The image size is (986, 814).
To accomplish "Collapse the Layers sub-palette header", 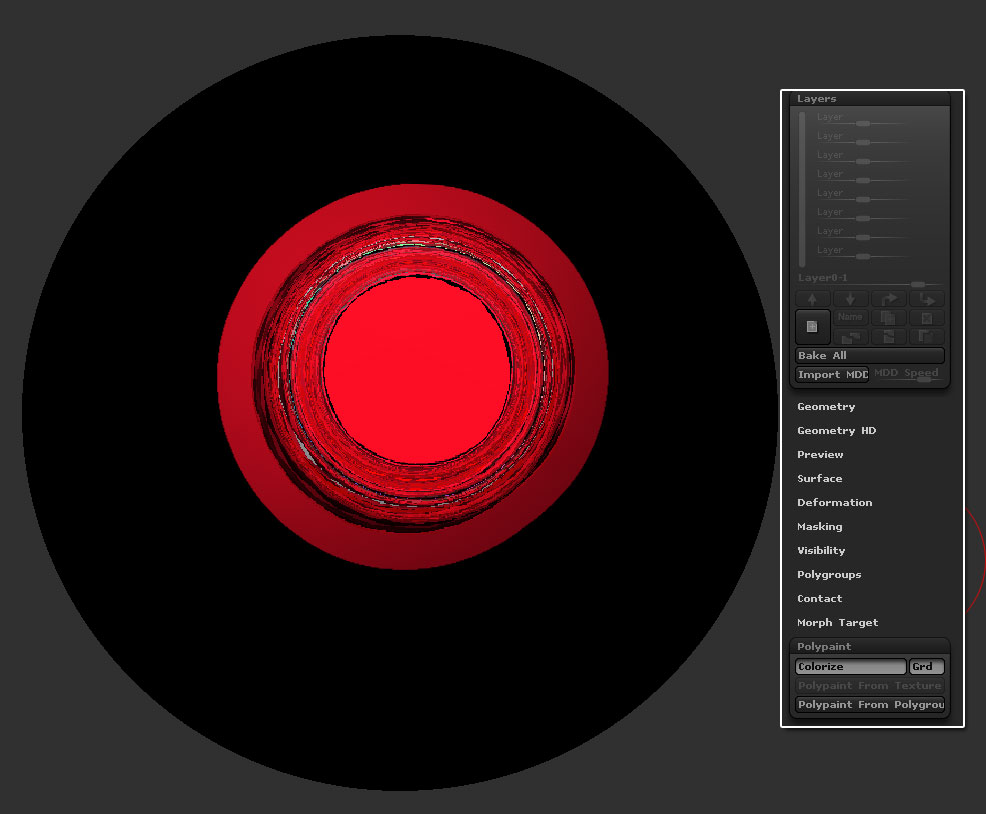I will [x=870, y=99].
